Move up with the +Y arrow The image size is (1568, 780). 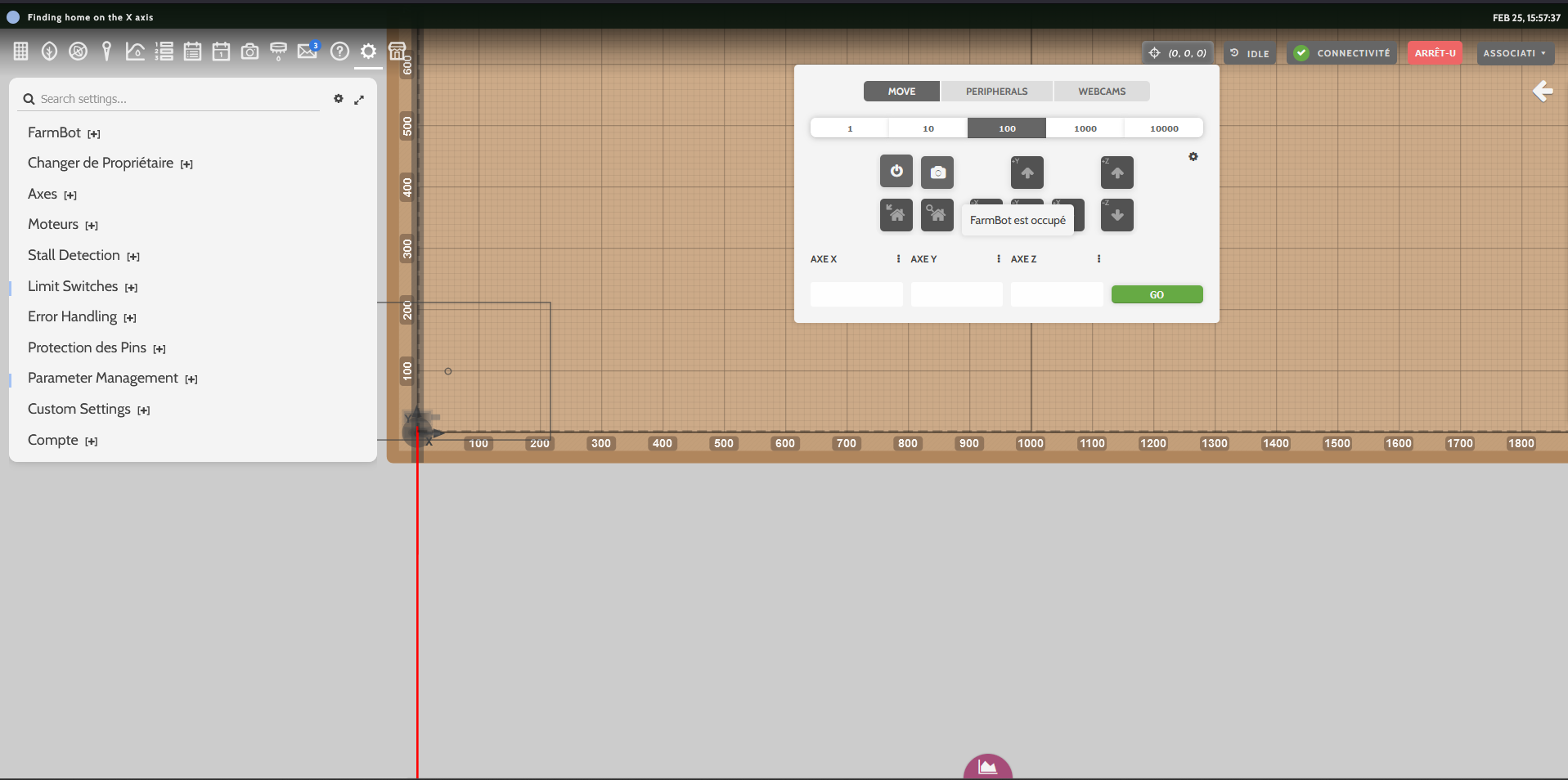pos(1027,172)
